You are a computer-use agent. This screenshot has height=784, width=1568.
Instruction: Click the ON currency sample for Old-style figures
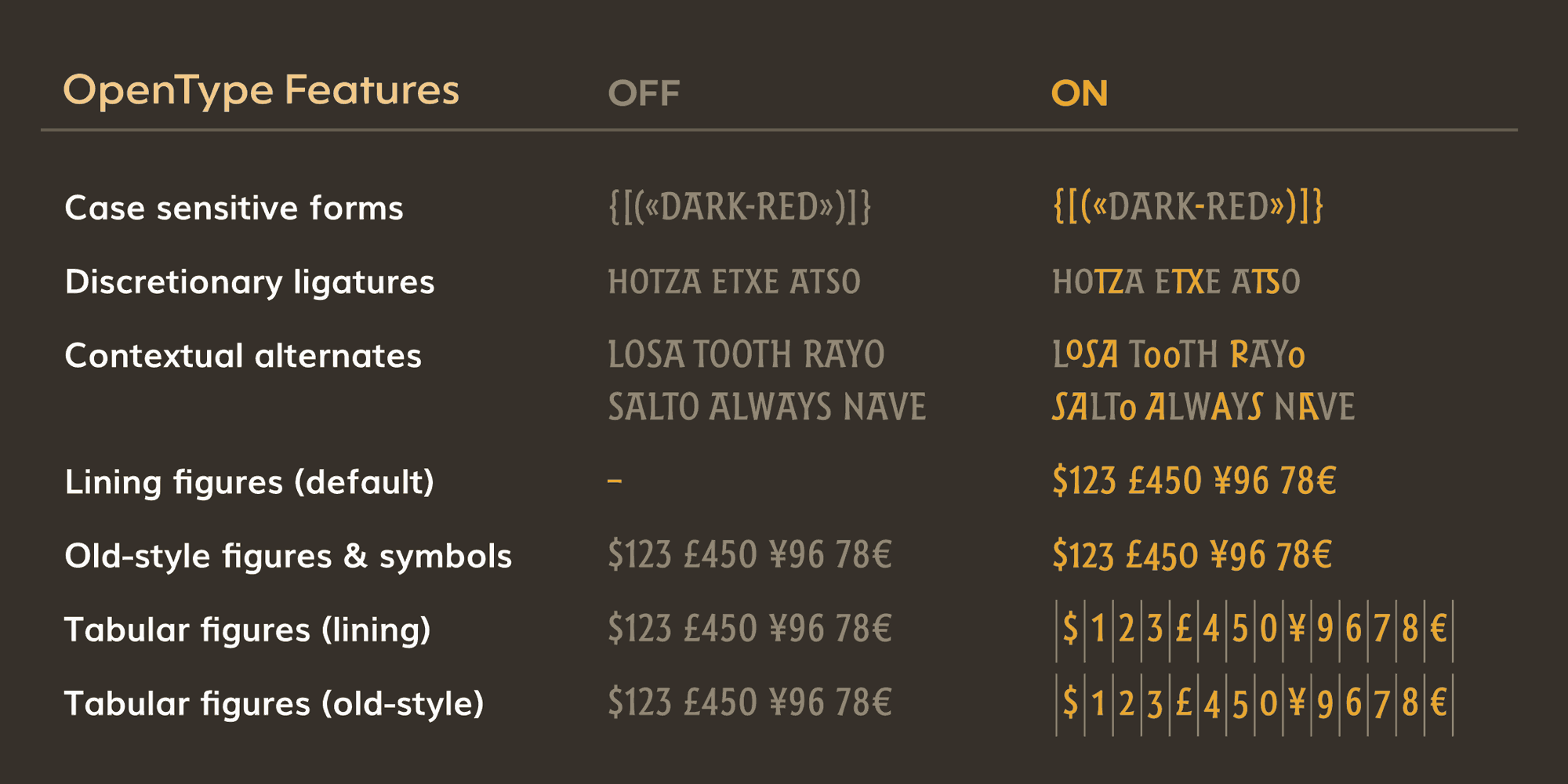[x=1192, y=555]
